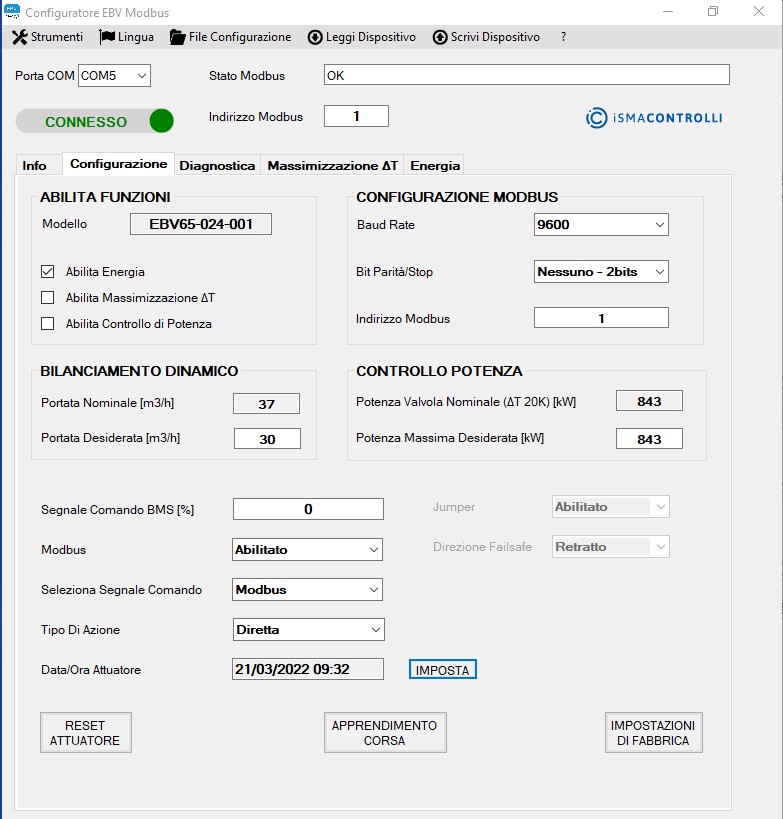
Task: Click the Strumenti wrench icon
Action: [x=19, y=37]
